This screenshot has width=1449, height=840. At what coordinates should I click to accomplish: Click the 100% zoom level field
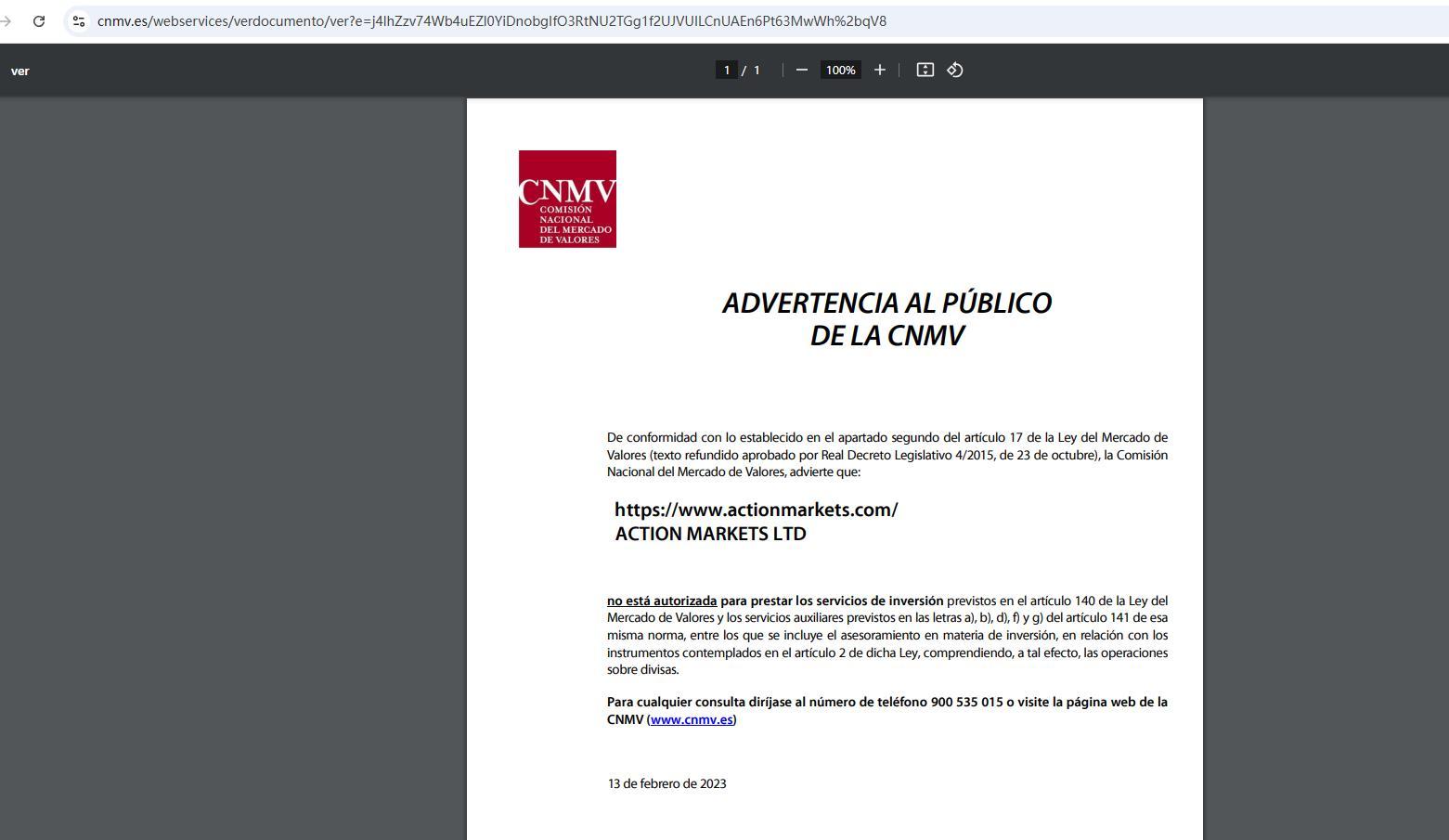[x=840, y=70]
